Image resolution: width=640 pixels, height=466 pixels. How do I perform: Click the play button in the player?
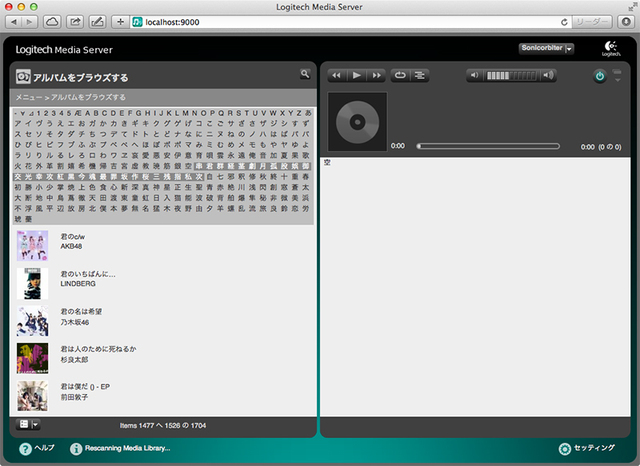click(356, 75)
